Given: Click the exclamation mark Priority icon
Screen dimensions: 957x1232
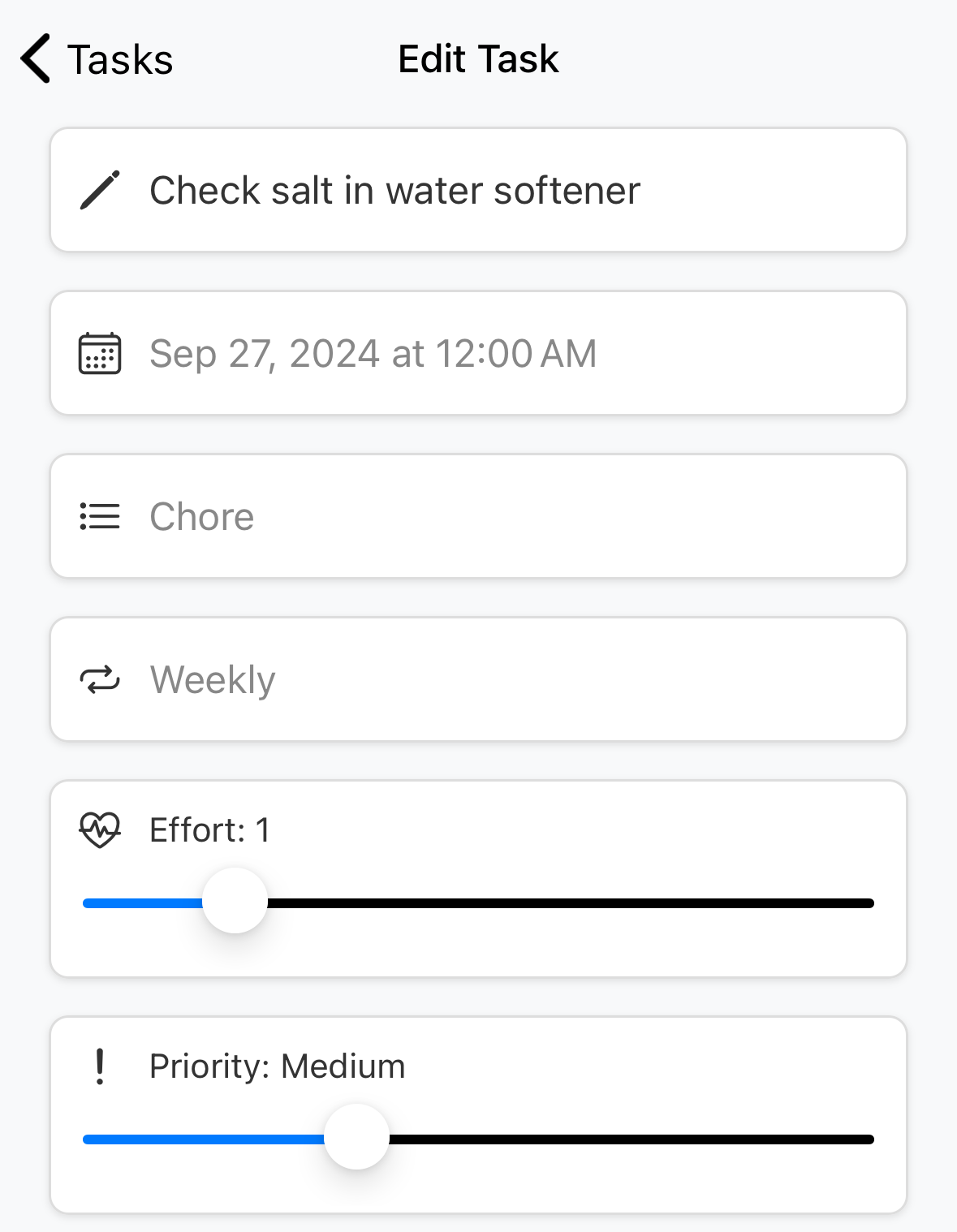Looking at the screenshot, I should pos(100,1066).
